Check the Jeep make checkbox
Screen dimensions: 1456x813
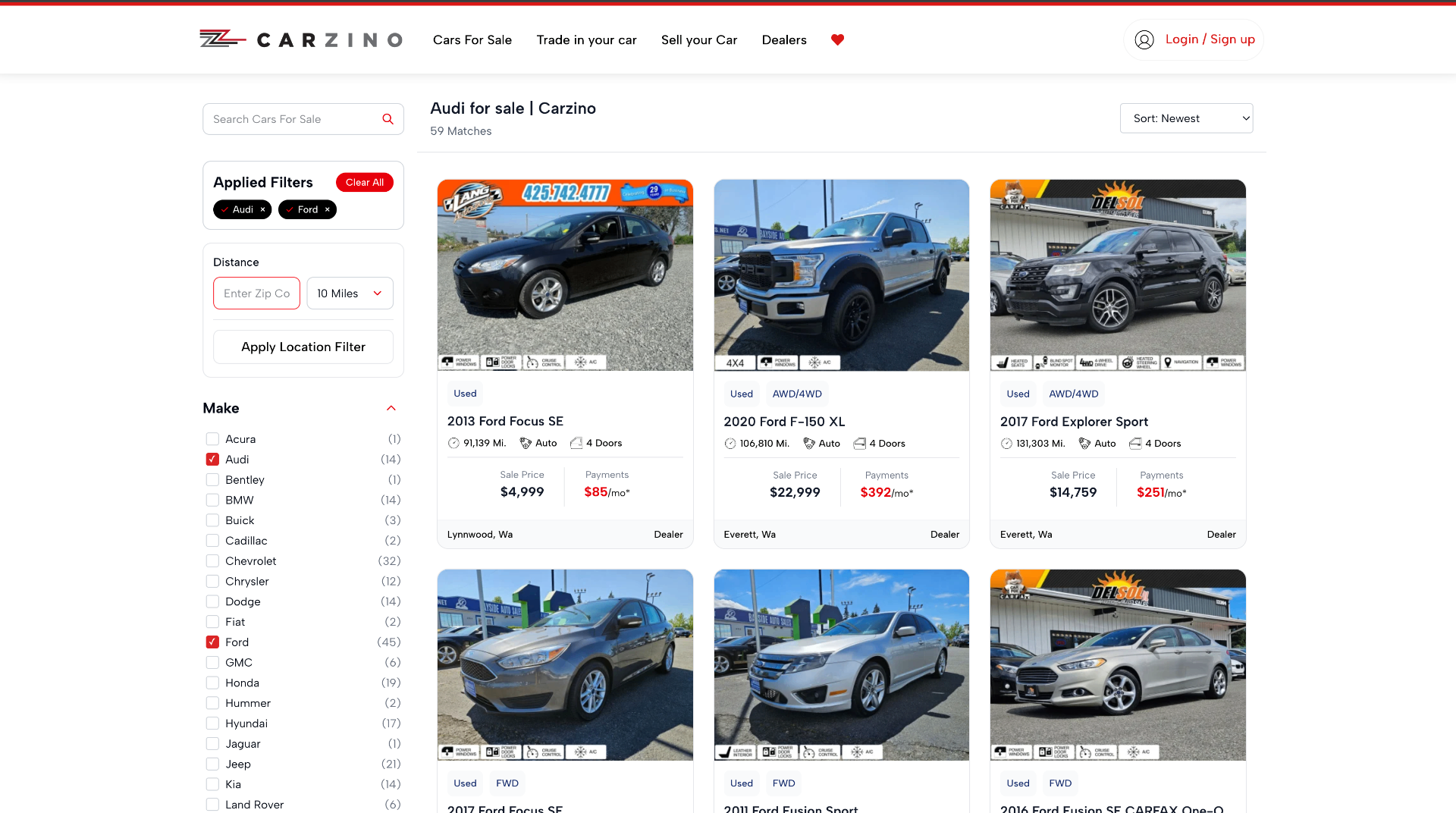click(212, 764)
